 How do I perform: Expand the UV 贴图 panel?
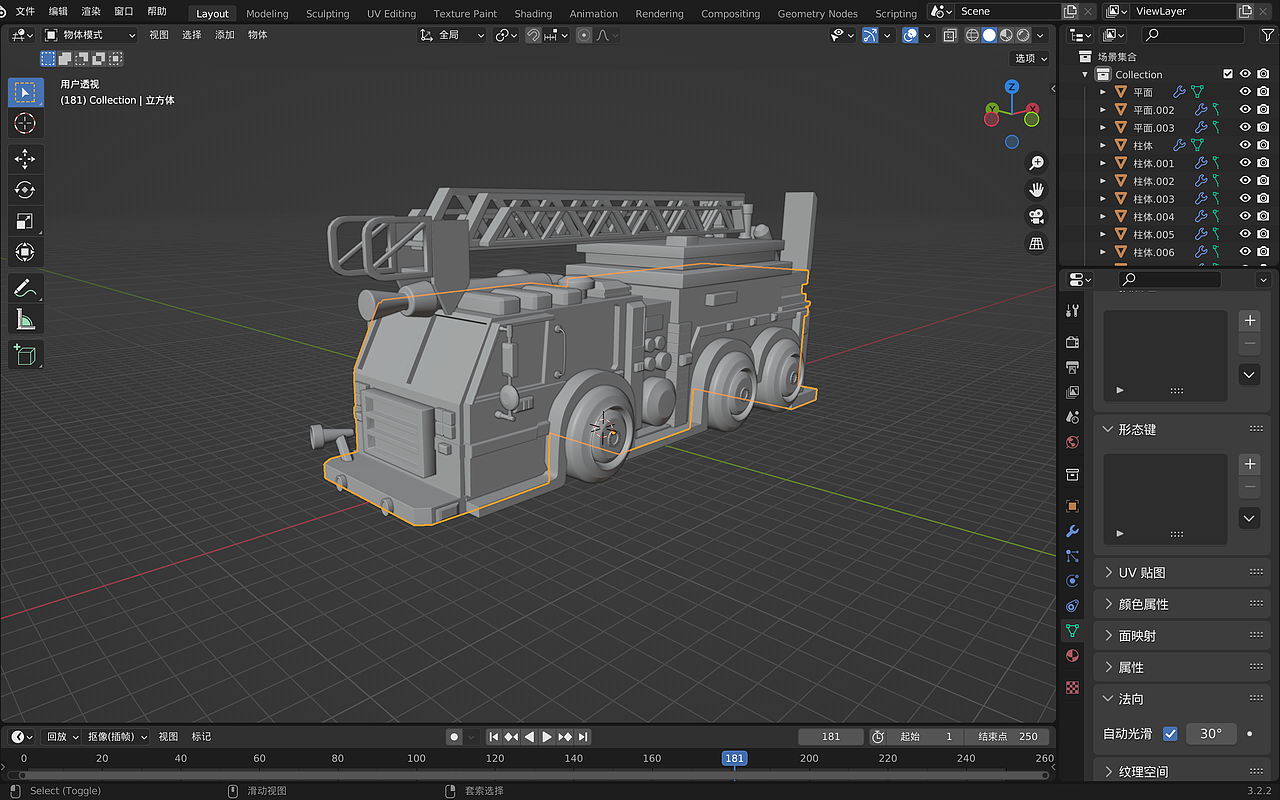pos(1181,572)
